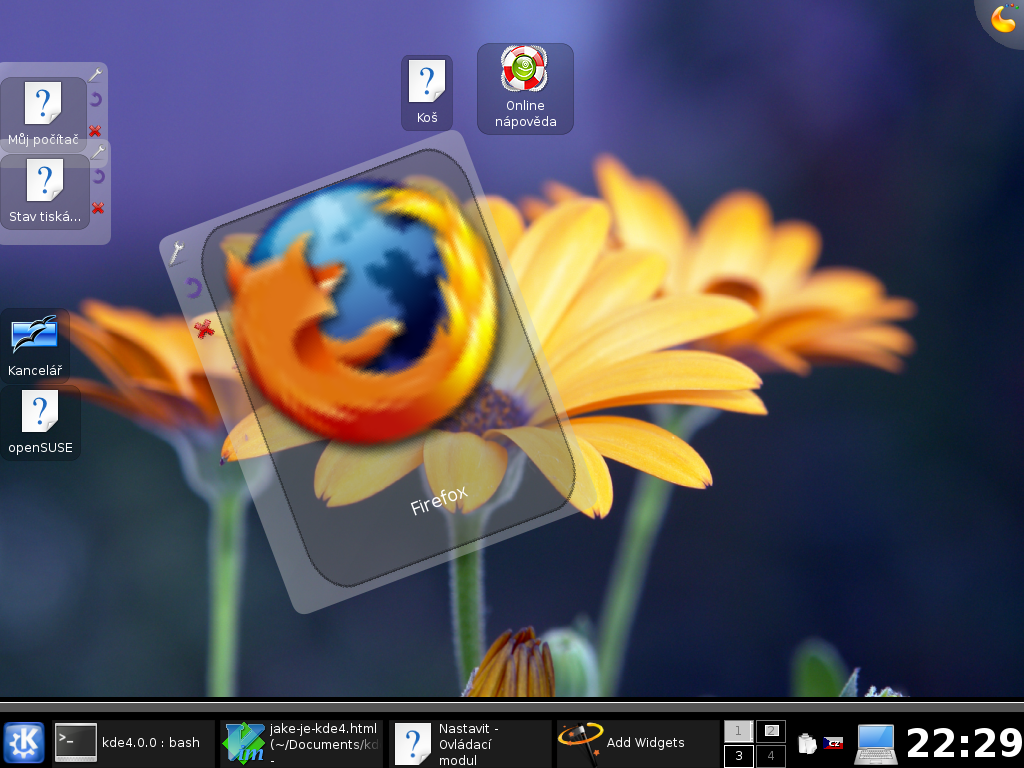Switch to virtual desktop 2 in pager

(771, 731)
